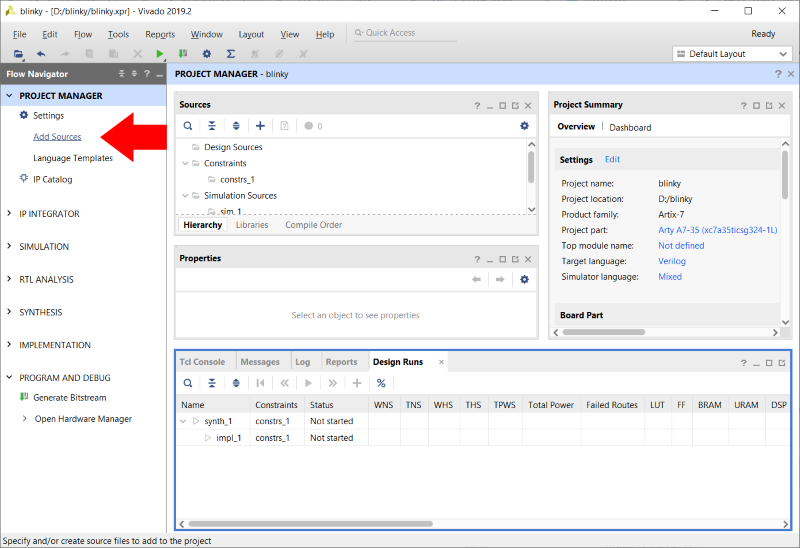Click Mixed simulator language link
The width and height of the screenshot is (800, 548).
pos(670,277)
